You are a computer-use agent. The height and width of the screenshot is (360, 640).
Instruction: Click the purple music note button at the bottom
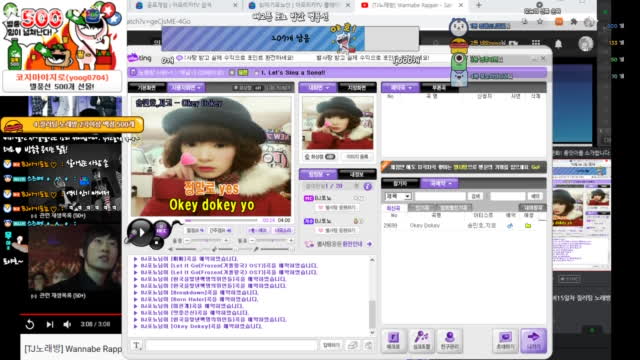point(393,340)
